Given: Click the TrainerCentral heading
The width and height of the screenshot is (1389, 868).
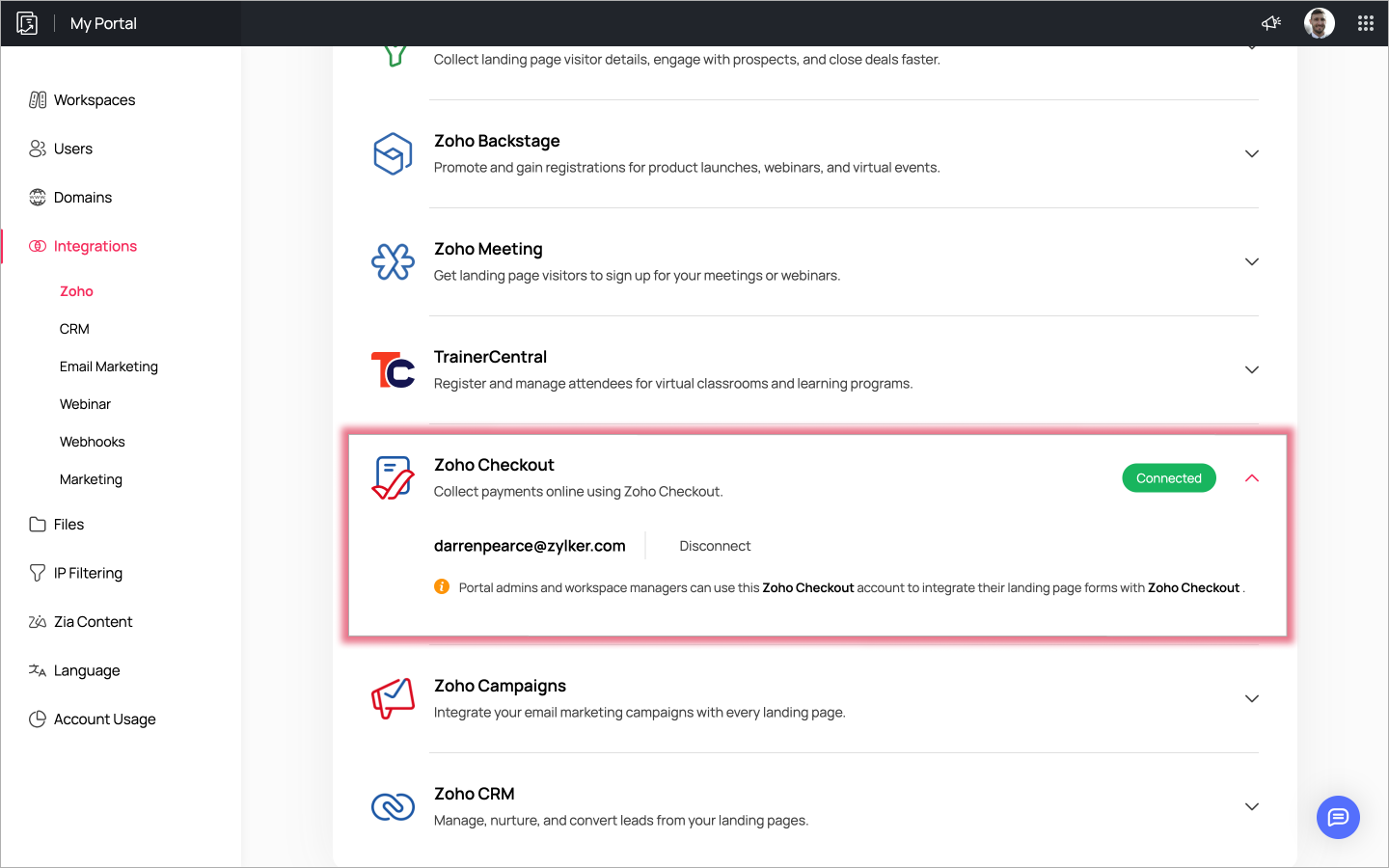Looking at the screenshot, I should coord(490,357).
